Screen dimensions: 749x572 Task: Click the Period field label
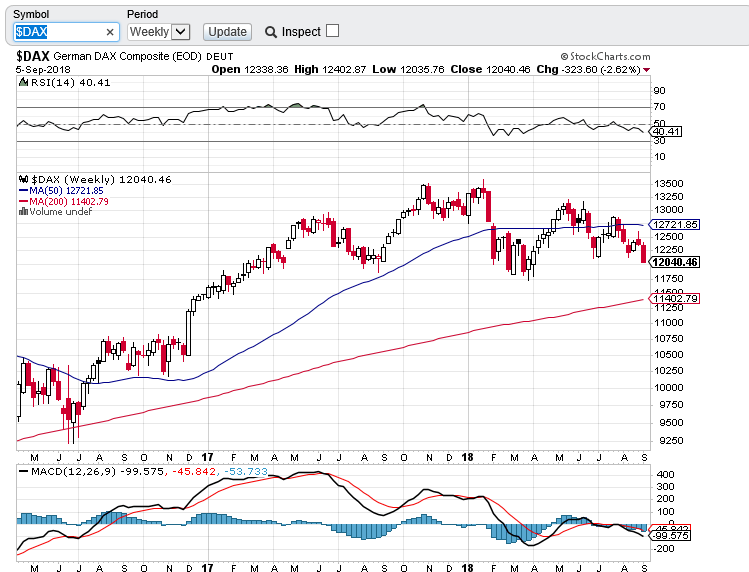[142, 14]
